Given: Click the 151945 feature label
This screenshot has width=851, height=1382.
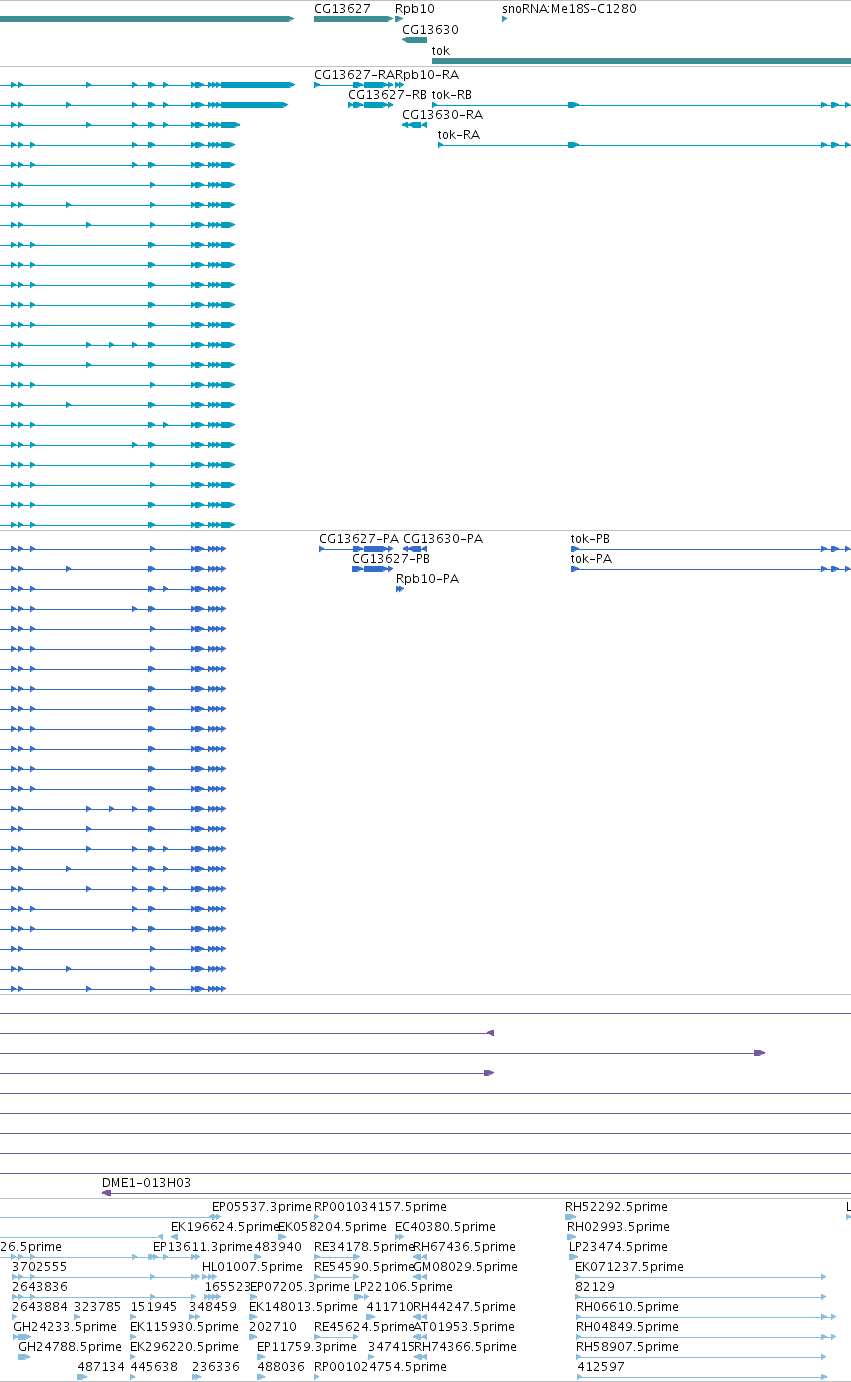Looking at the screenshot, I should (x=154, y=1306).
